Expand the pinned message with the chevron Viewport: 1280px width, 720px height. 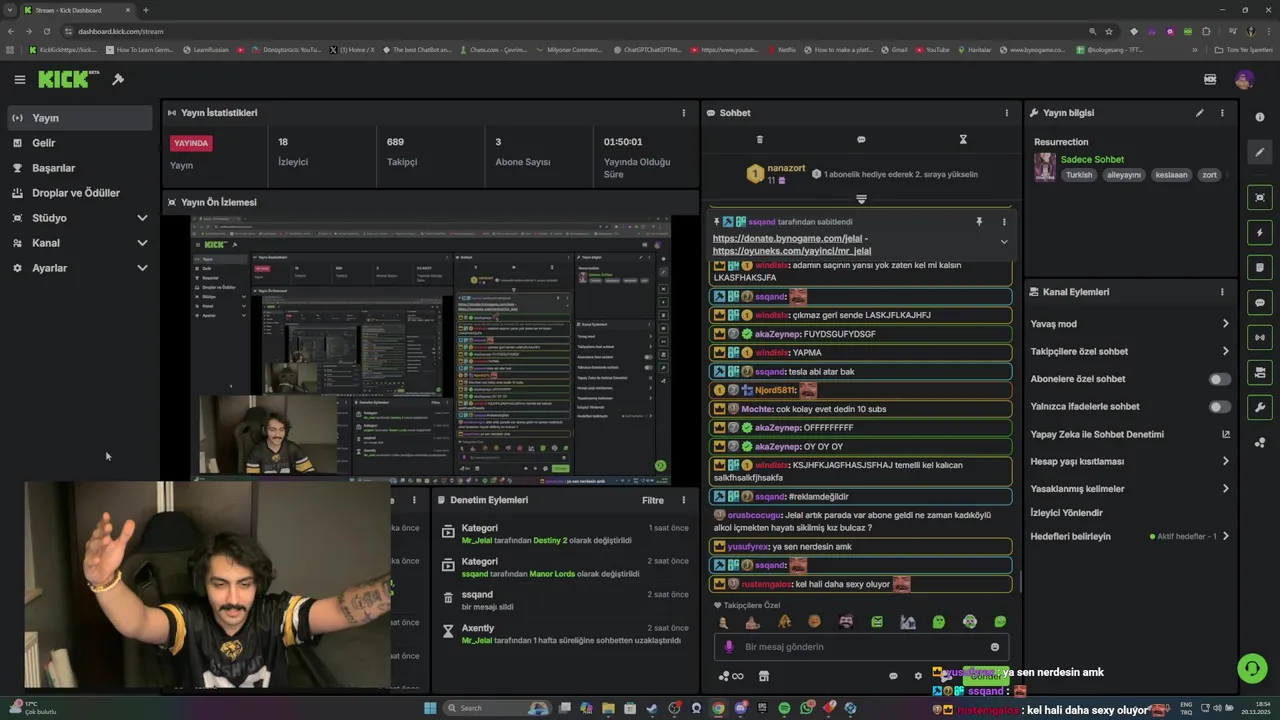pos(1004,241)
